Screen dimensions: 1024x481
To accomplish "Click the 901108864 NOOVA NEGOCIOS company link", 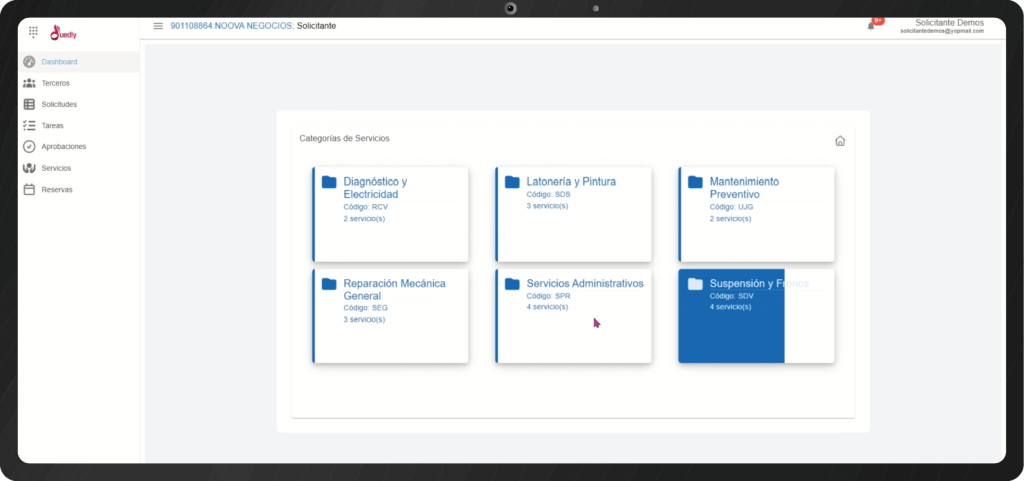I will click(x=232, y=26).
